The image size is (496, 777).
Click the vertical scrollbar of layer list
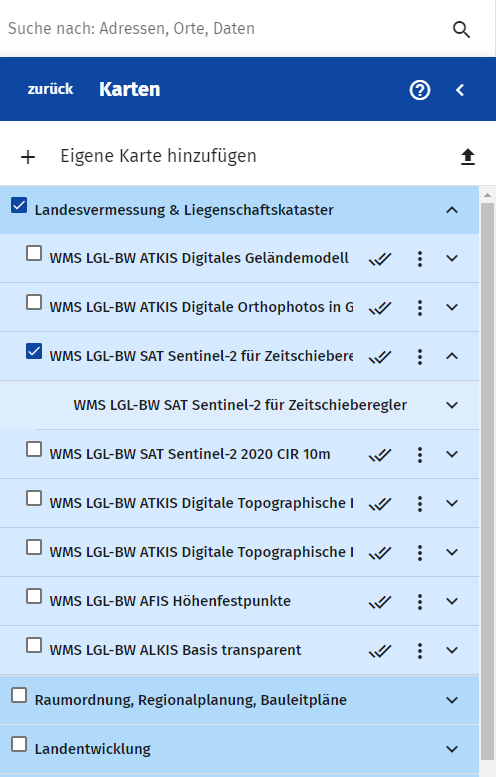coord(488,481)
